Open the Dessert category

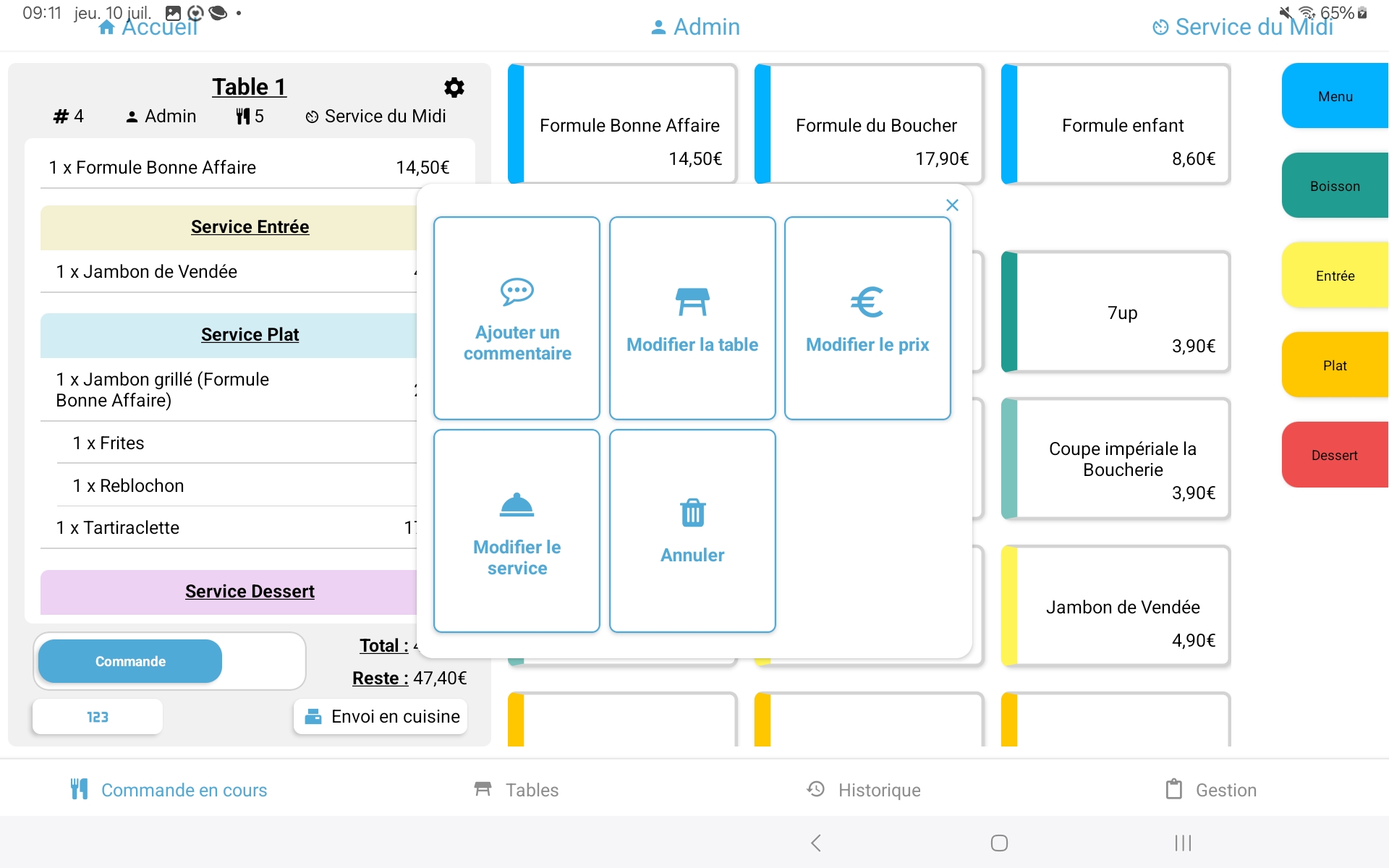tap(1335, 454)
